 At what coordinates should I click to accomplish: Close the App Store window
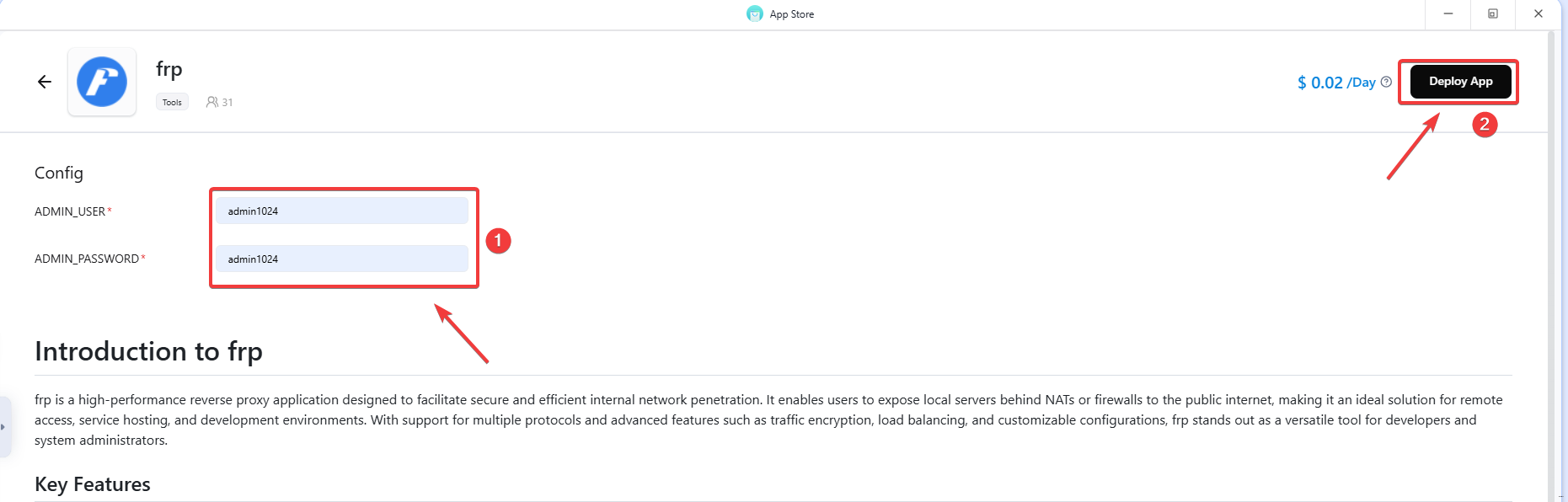tap(1538, 13)
